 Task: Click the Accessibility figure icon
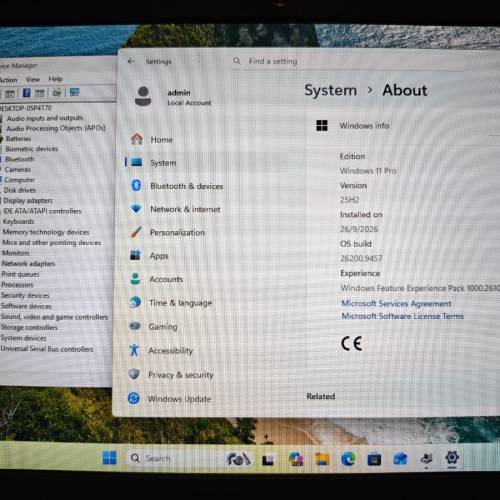click(x=134, y=350)
